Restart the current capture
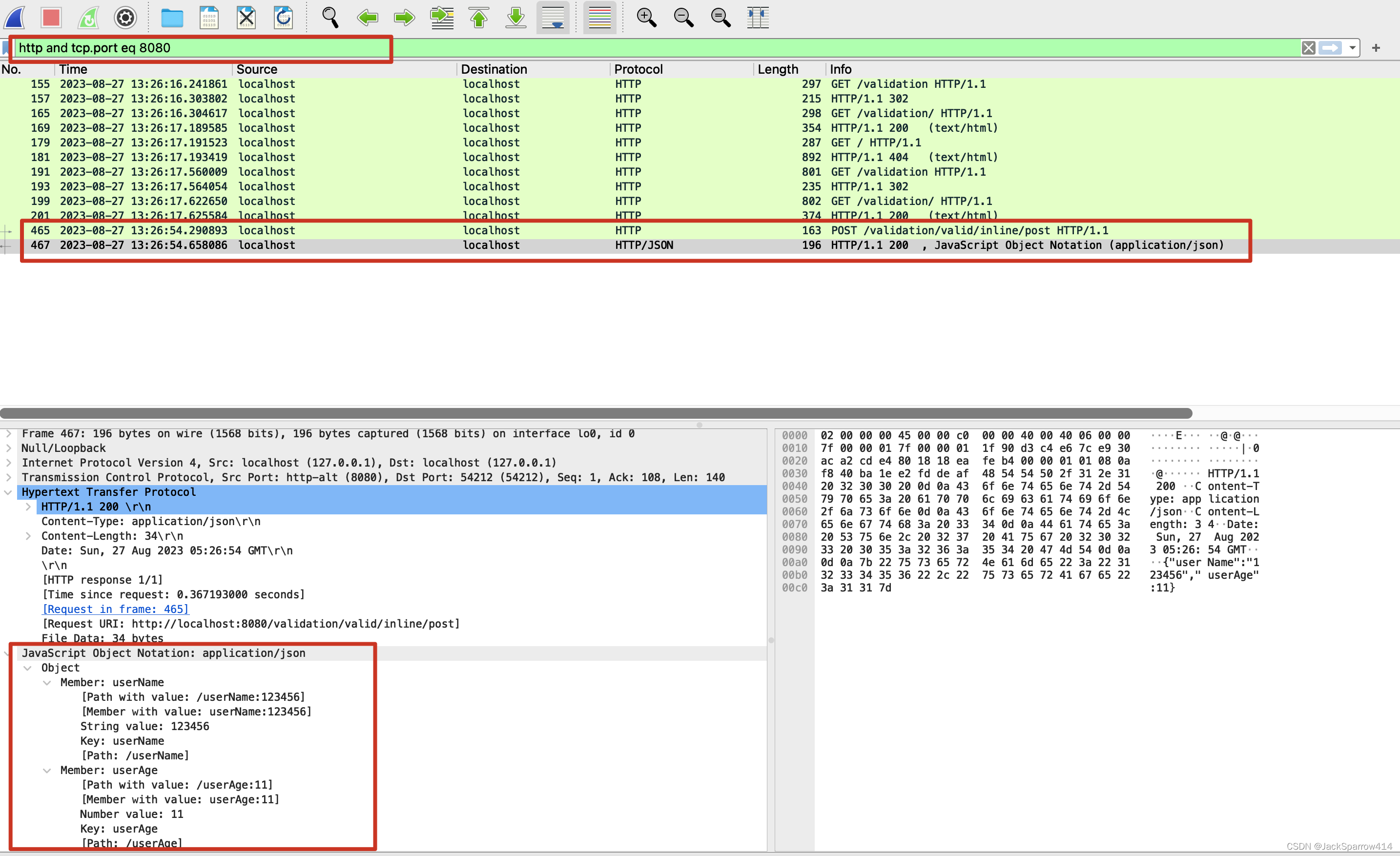1400x856 pixels. [x=89, y=18]
